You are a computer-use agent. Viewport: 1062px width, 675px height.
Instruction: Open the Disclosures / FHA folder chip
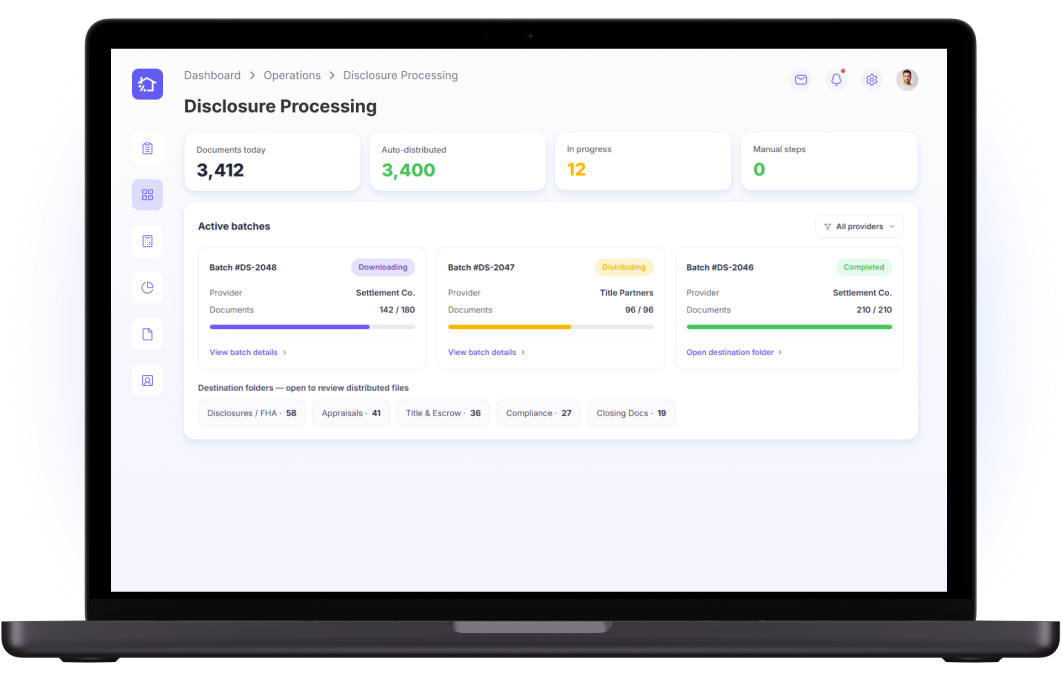tap(252, 413)
